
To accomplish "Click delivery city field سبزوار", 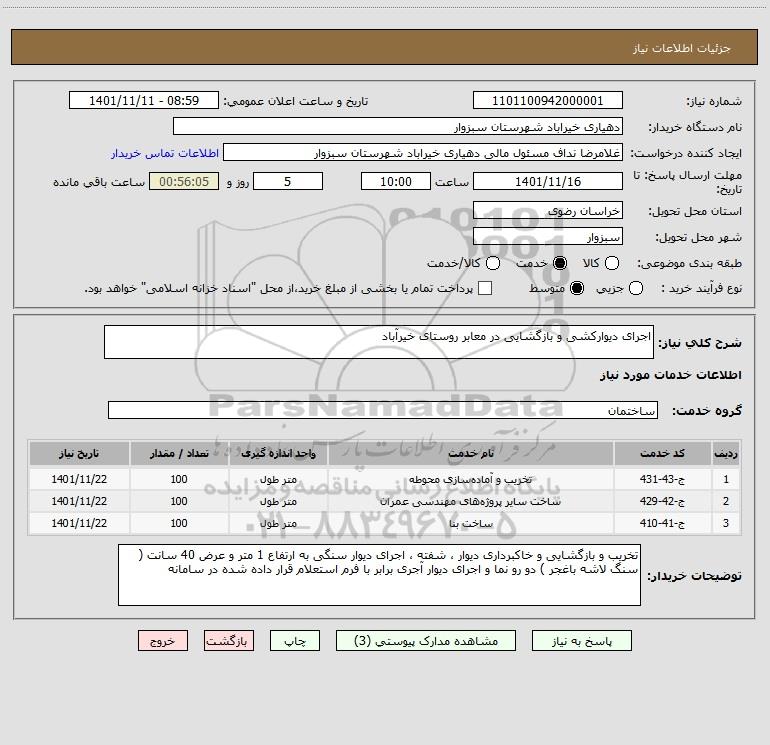I will click(548, 237).
